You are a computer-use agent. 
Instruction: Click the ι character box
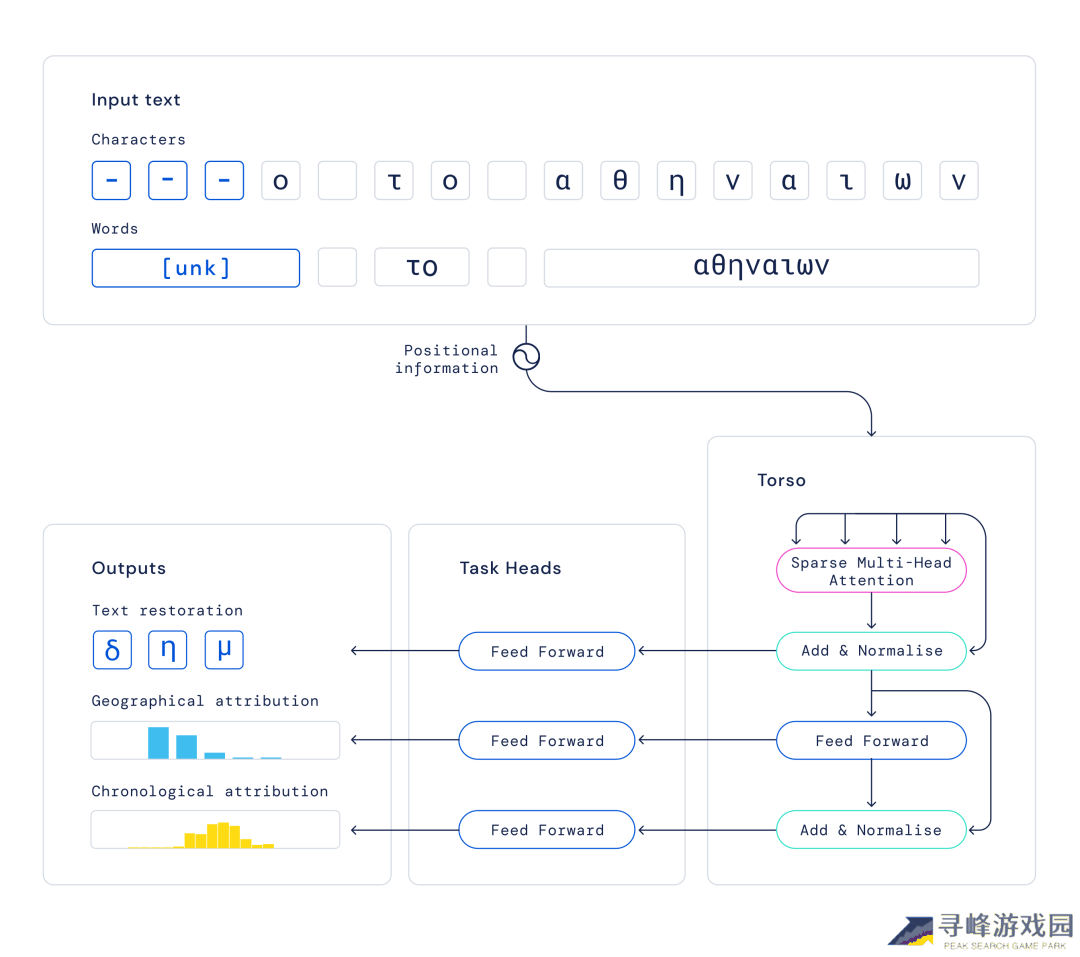[846, 181]
